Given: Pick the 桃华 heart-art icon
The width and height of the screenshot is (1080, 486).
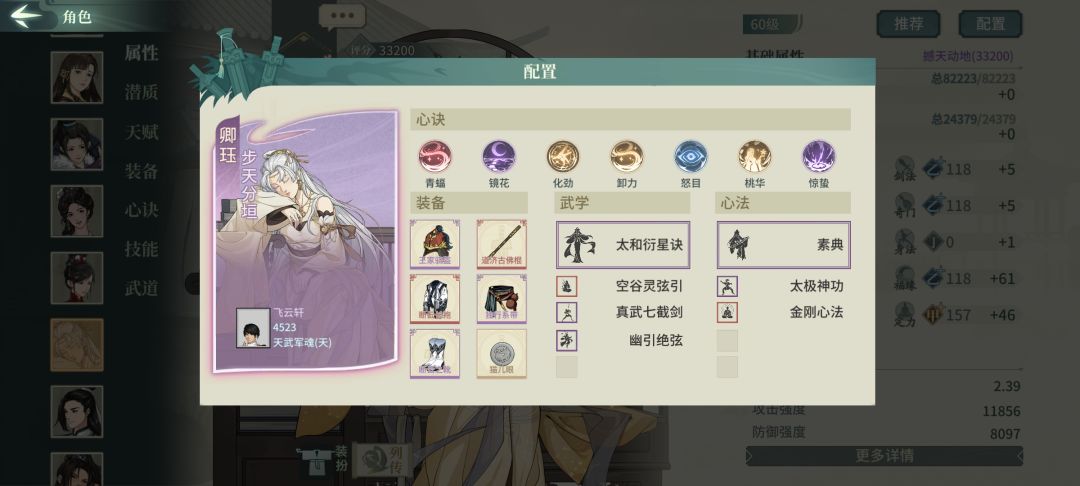Looking at the screenshot, I should point(755,157).
